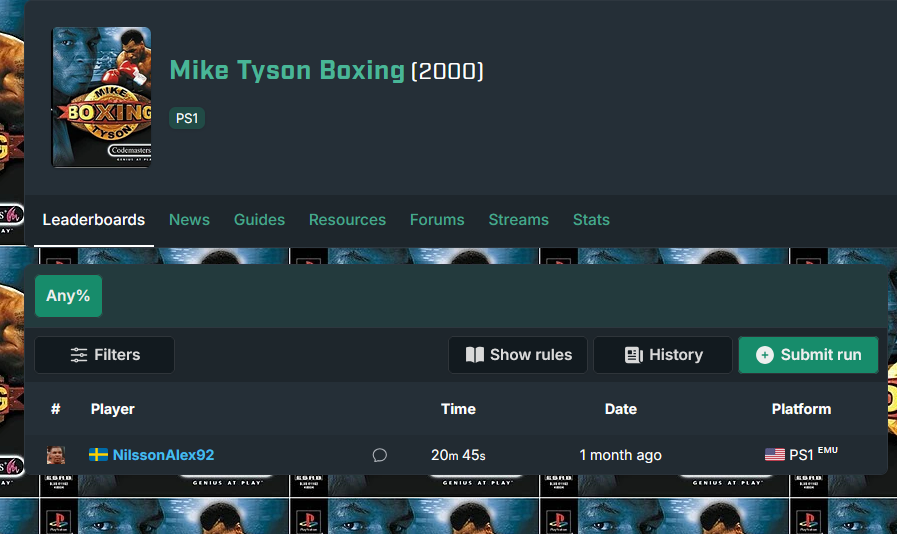
Task: Open the News tab
Action: click(x=189, y=220)
